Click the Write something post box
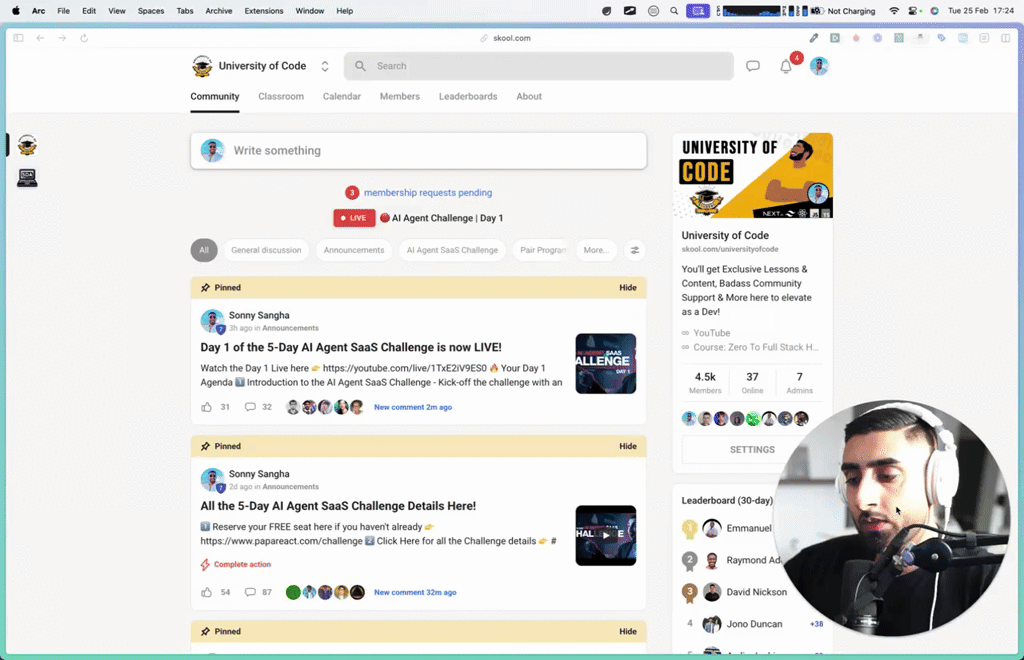Image resolution: width=1024 pixels, height=660 pixels. point(419,151)
